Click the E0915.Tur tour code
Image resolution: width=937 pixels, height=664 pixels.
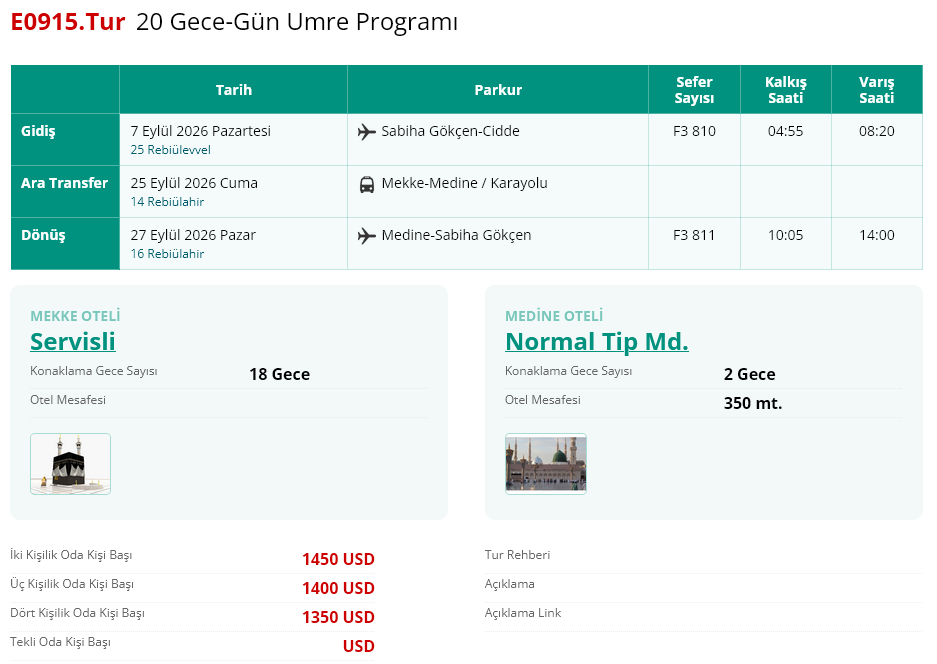pyautogui.click(x=68, y=22)
